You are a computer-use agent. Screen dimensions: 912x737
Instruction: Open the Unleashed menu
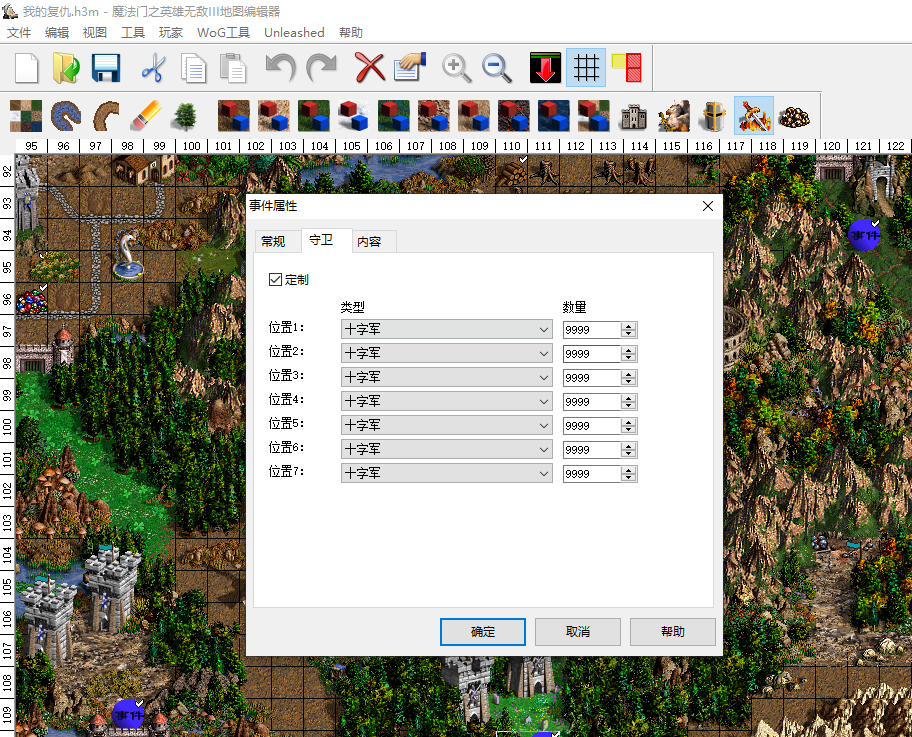(294, 33)
